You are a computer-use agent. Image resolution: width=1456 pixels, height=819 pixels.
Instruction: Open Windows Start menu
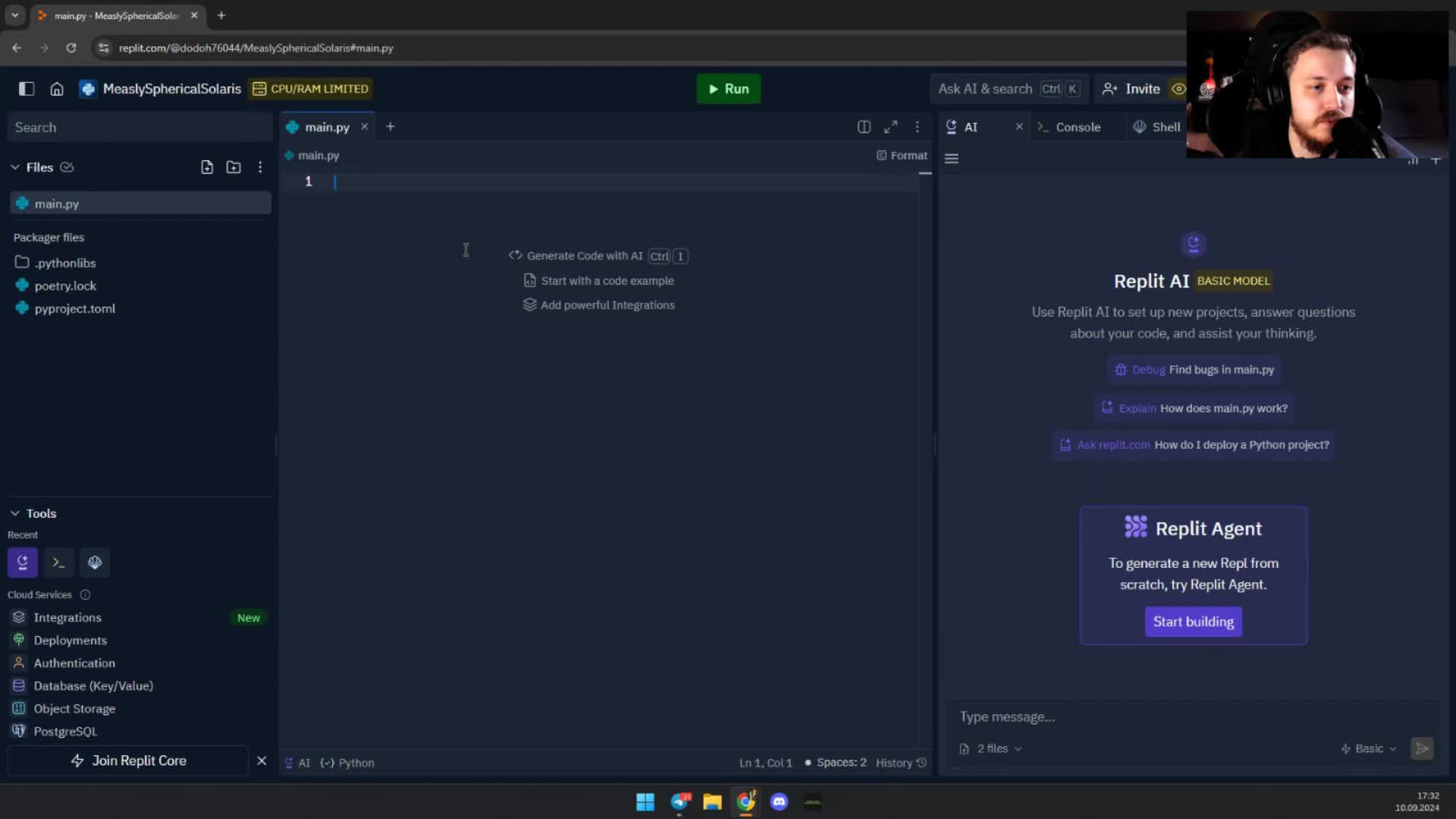tap(645, 802)
